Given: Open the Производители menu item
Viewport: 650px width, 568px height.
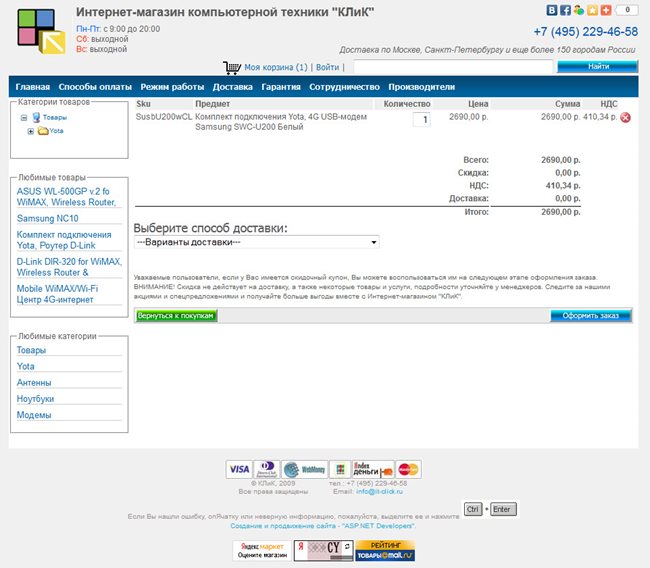Looking at the screenshot, I should point(422,87).
